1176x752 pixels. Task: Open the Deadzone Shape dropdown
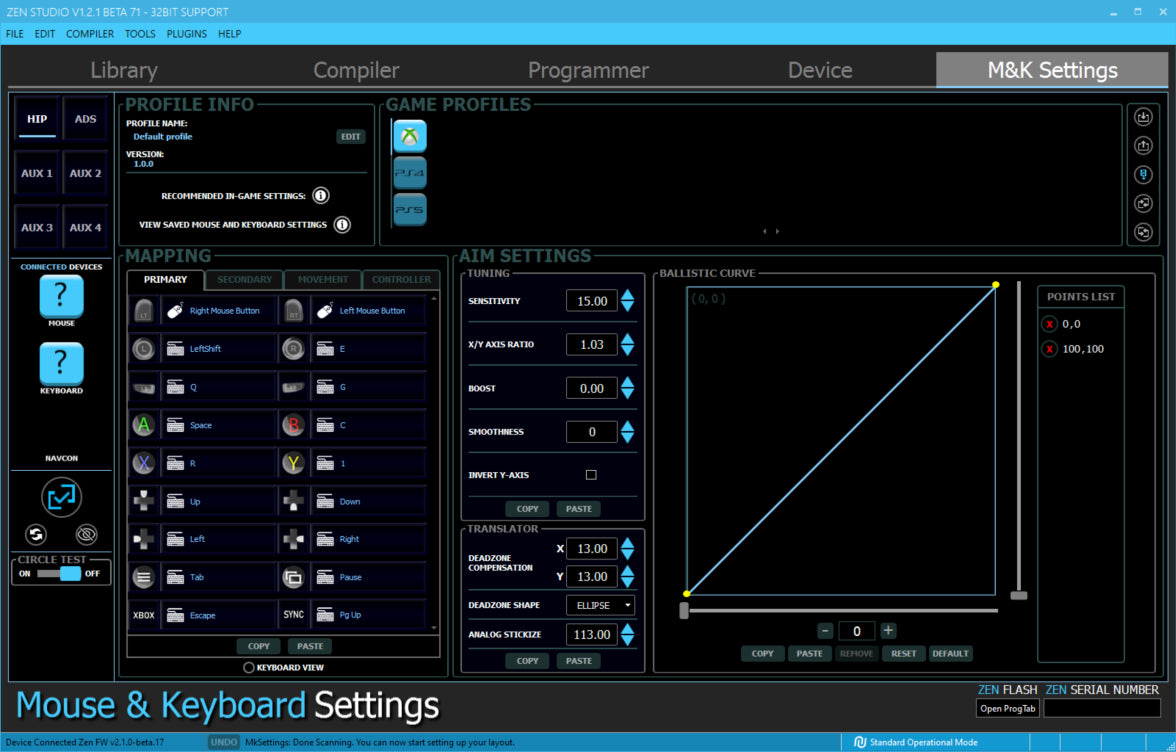click(x=600, y=605)
